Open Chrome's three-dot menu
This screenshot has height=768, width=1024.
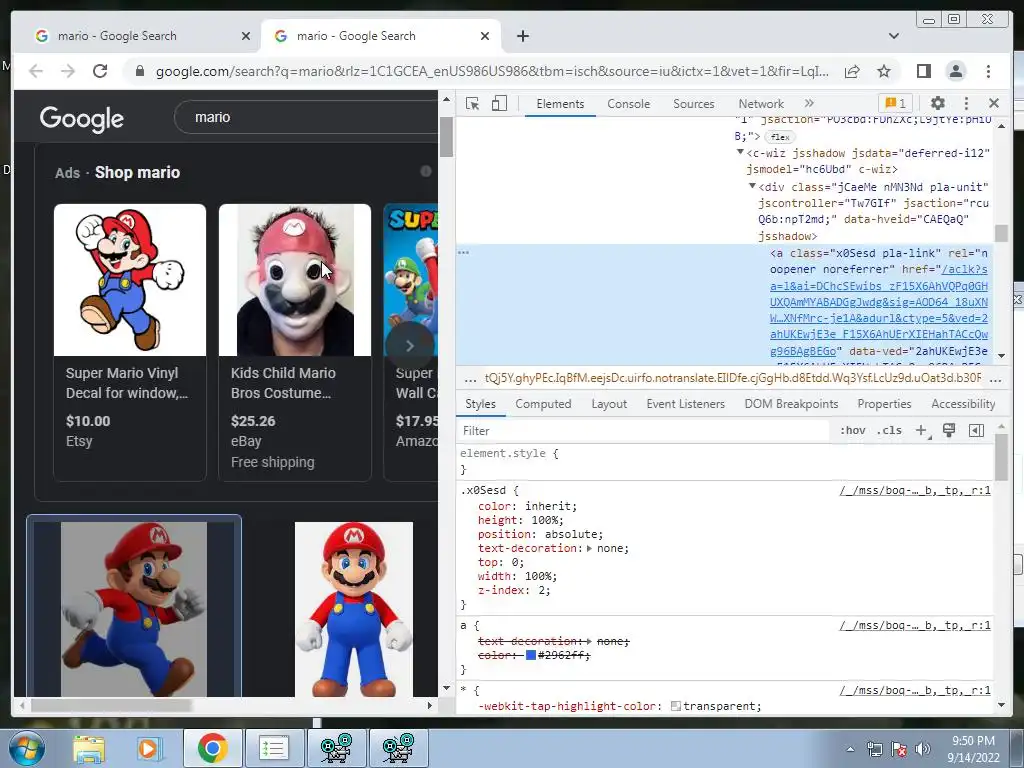coord(988,71)
